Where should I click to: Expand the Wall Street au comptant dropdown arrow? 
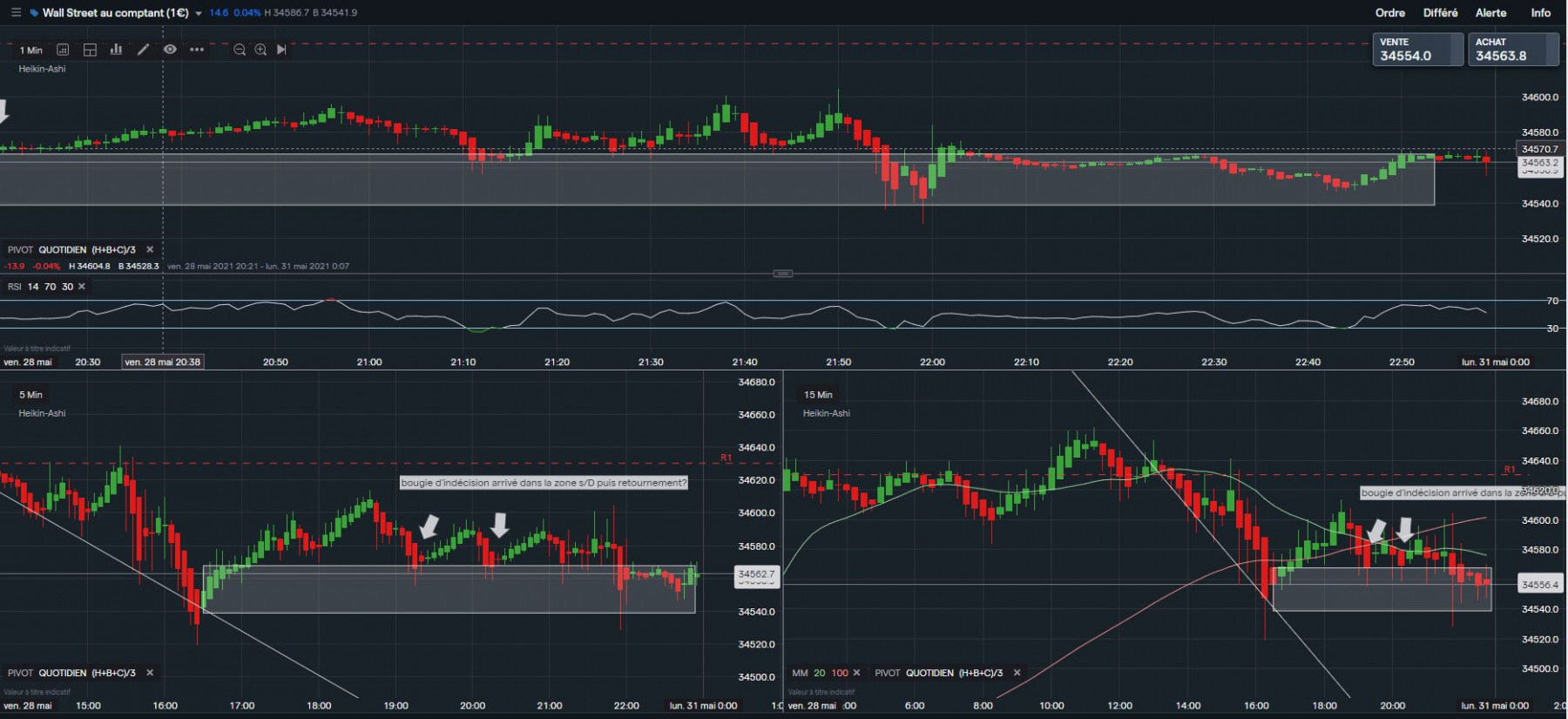click(x=199, y=13)
